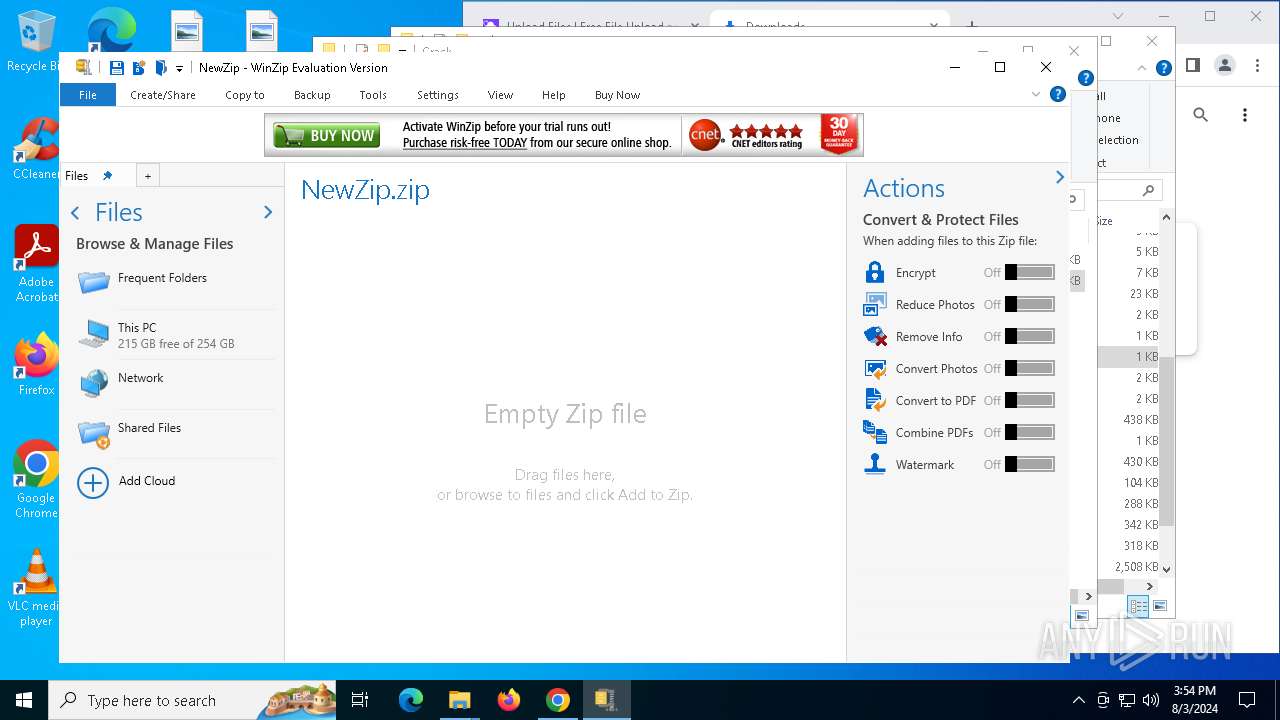Open File Explorer from taskbar
Viewport: 1280px width, 720px height.
[459, 700]
